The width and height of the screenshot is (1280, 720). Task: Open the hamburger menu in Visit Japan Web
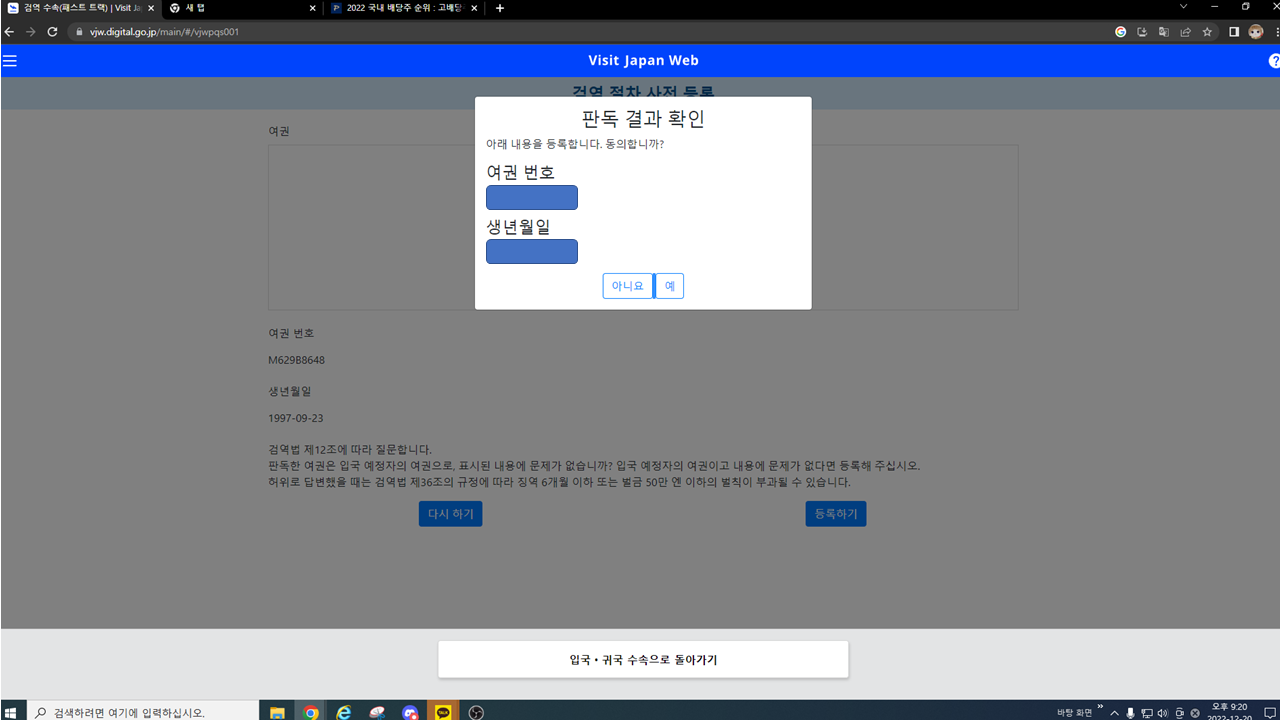point(10,61)
